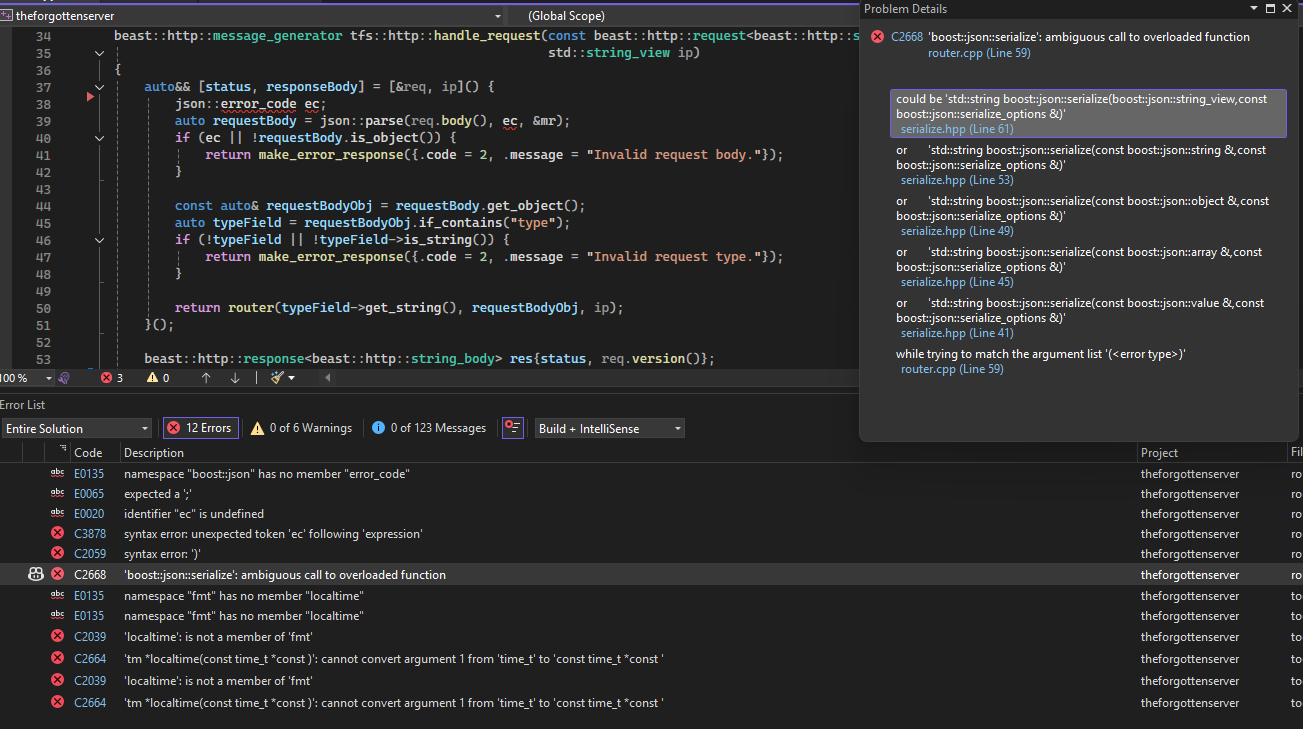Go to next issue with down arrow
Image resolution: width=1303 pixels, height=729 pixels.
point(235,378)
